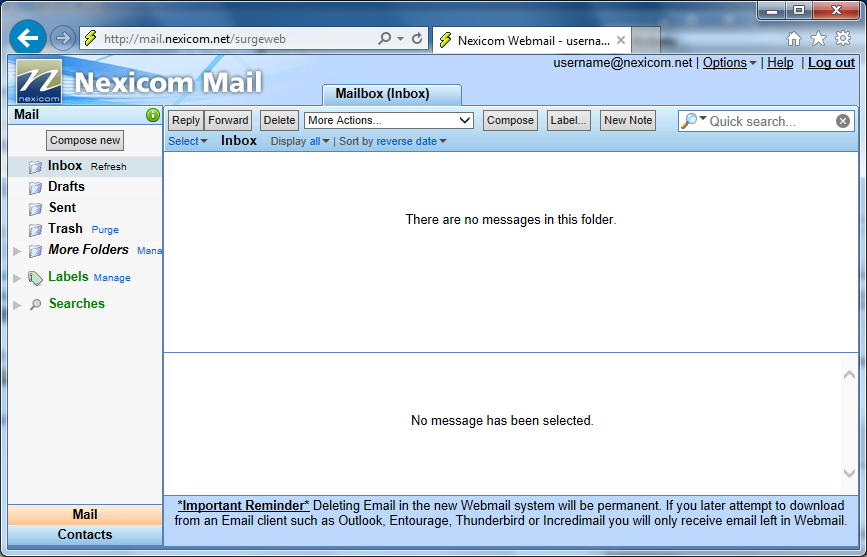Open browser tools gear icon
This screenshot has height=557, width=867.
(843, 38)
